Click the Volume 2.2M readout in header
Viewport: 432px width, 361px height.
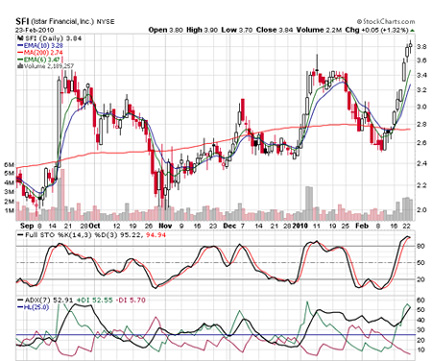click(319, 30)
